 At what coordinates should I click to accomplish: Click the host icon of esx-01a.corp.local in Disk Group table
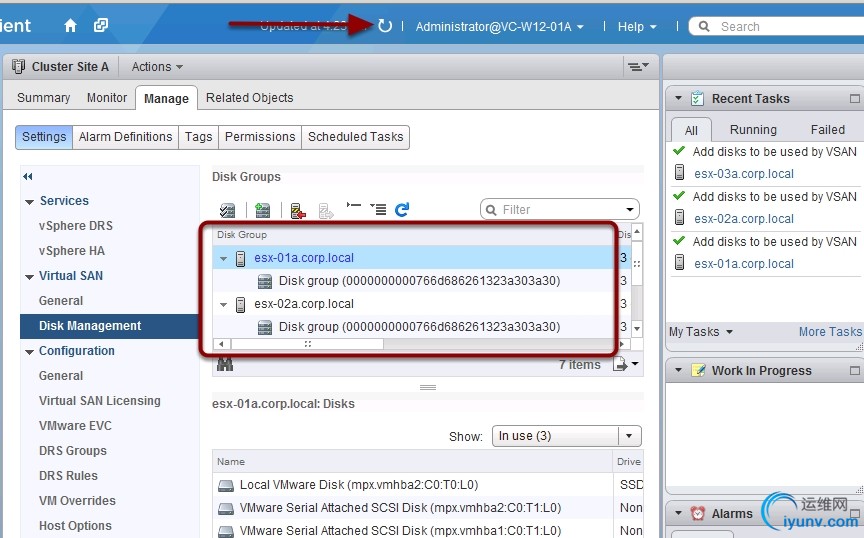(240, 259)
